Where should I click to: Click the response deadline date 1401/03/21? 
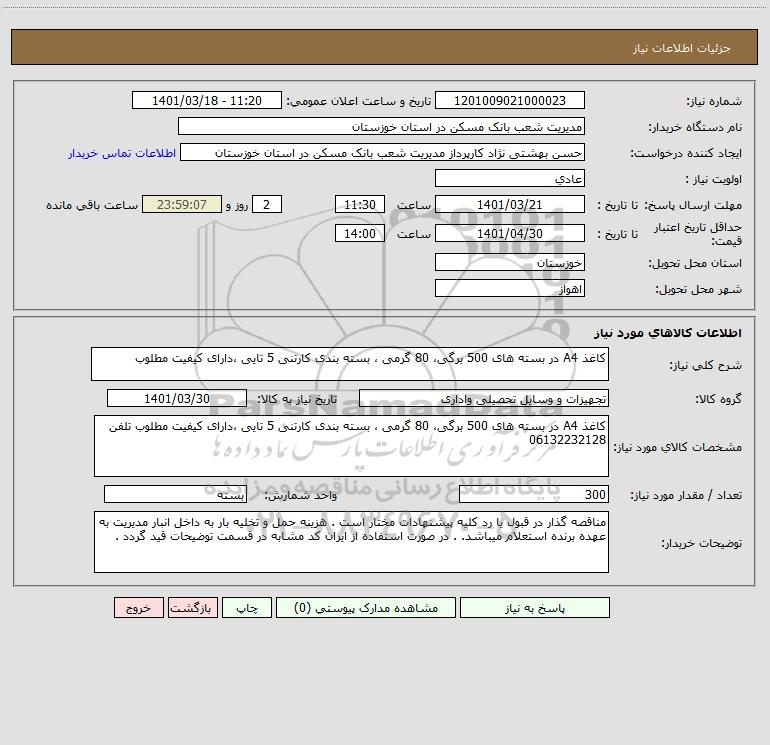[510, 205]
